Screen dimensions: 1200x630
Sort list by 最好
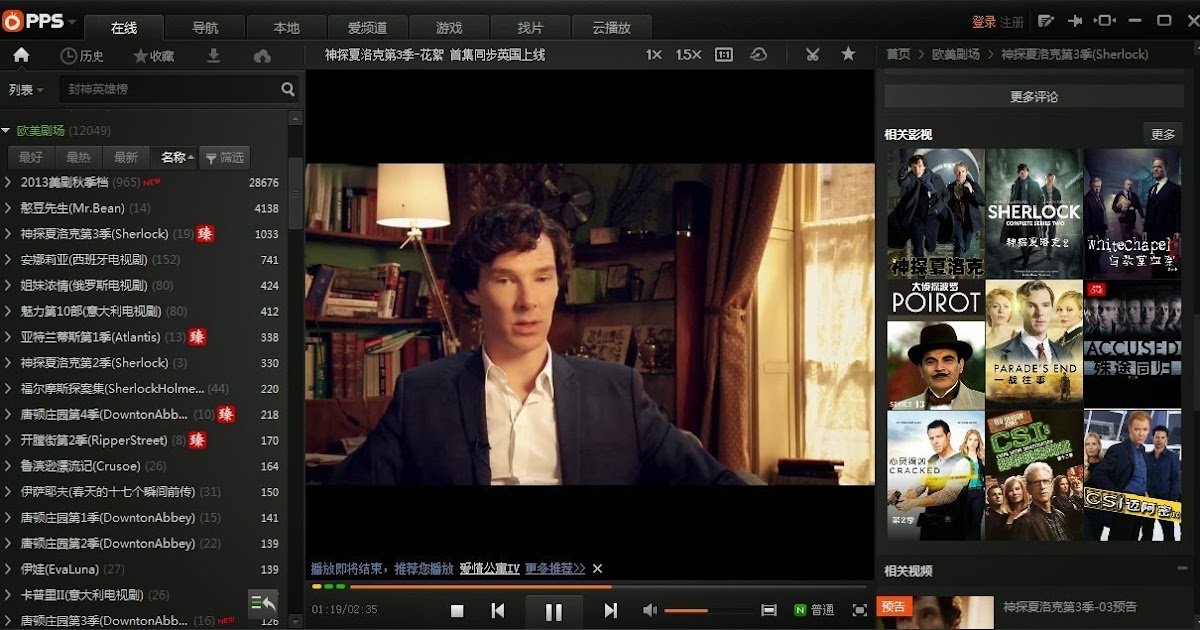(31, 157)
